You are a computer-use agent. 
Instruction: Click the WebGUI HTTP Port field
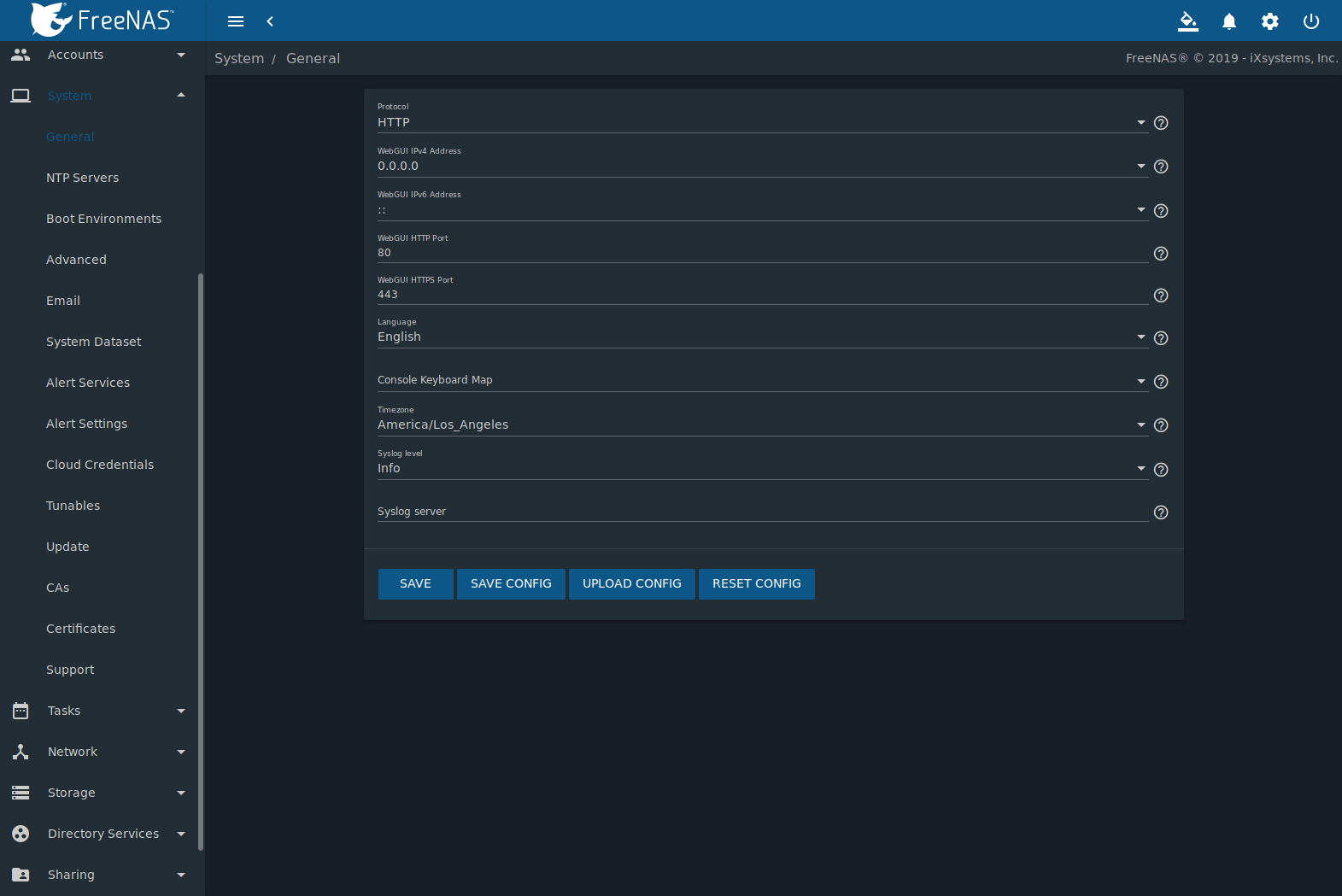(763, 253)
